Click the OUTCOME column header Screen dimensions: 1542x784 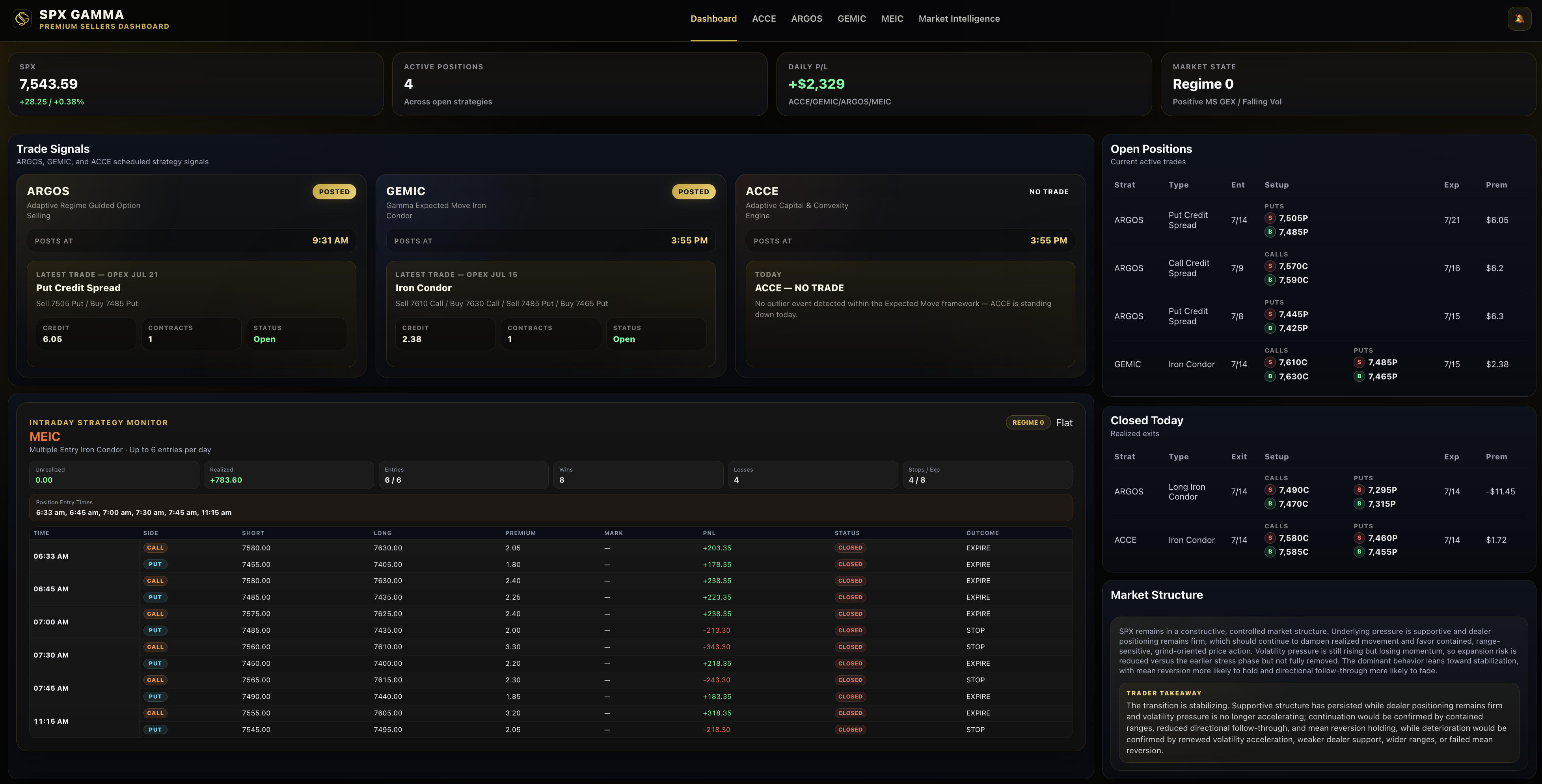pyautogui.click(x=982, y=533)
